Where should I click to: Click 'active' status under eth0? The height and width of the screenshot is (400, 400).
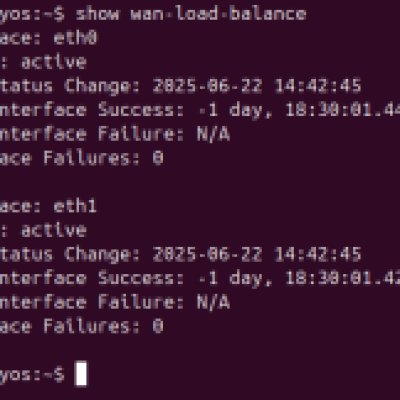(54, 62)
